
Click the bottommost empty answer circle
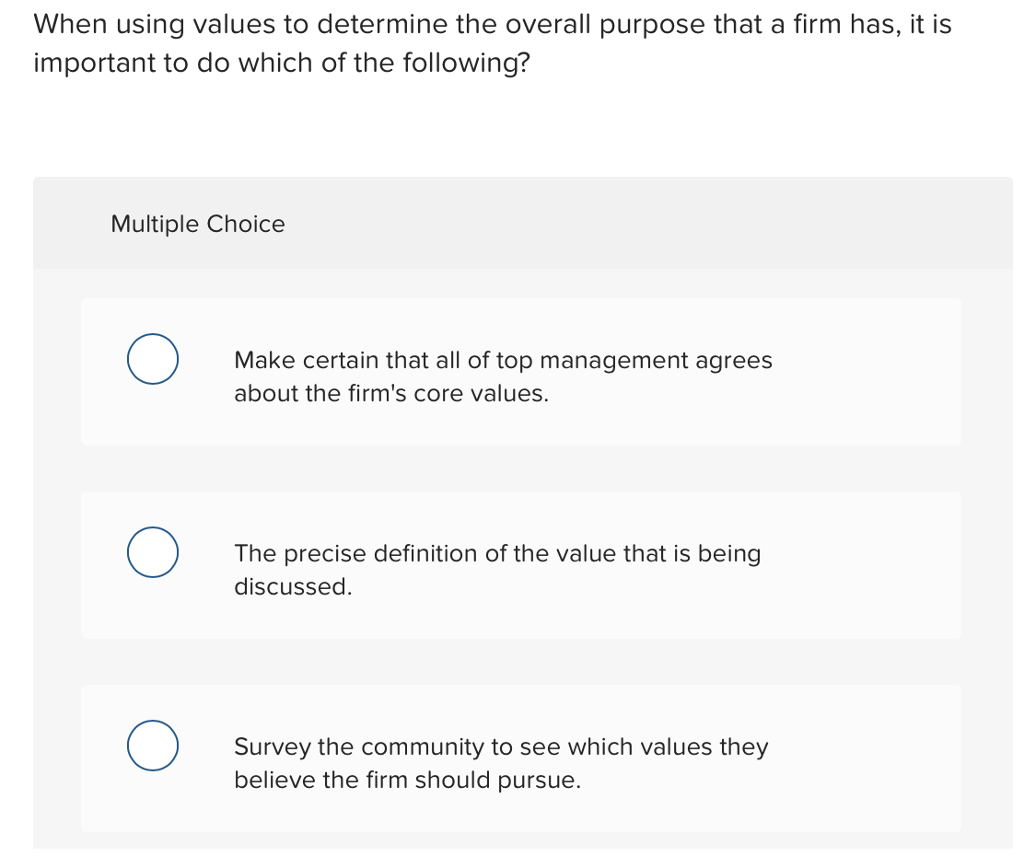[x=152, y=745]
